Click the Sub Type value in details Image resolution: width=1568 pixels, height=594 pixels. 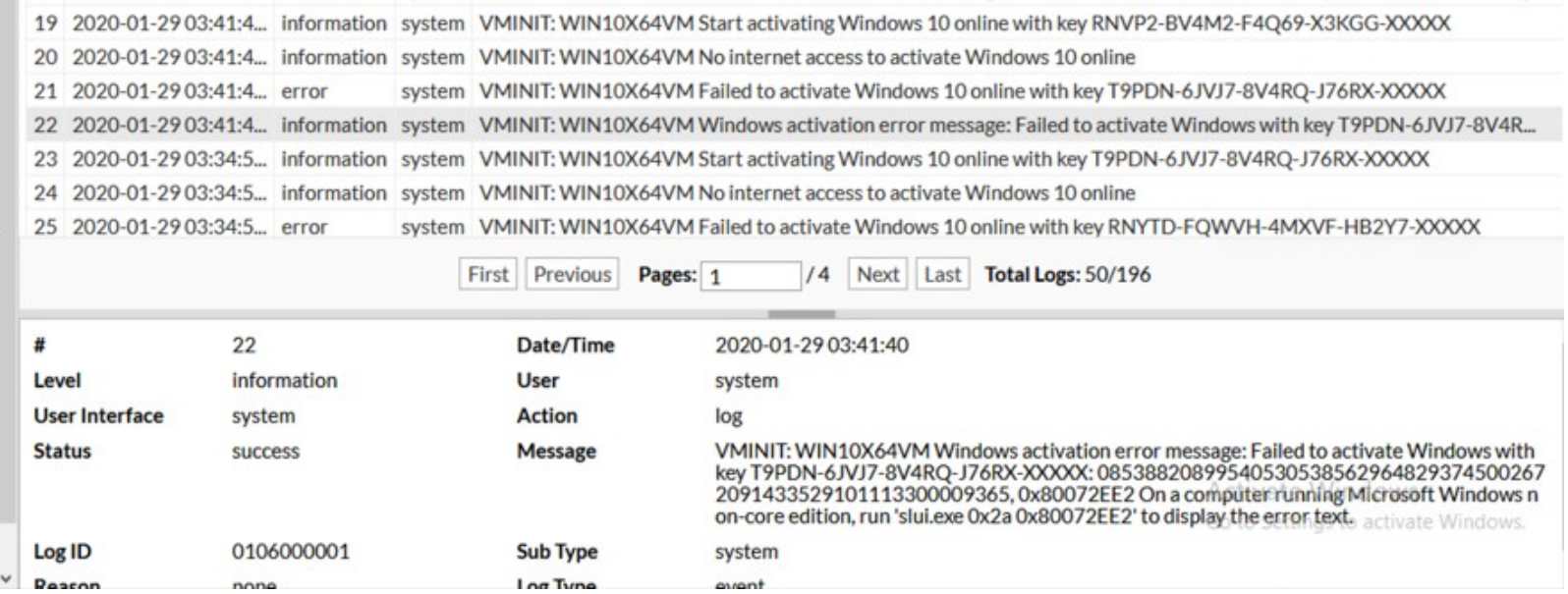(746, 552)
